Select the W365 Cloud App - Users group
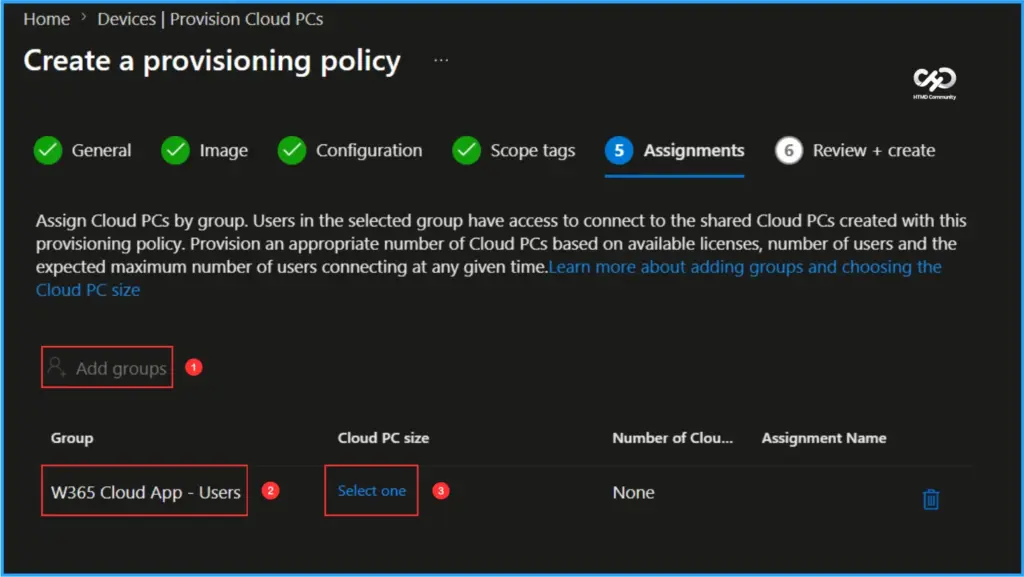This screenshot has width=1024, height=577. pyautogui.click(x=145, y=492)
